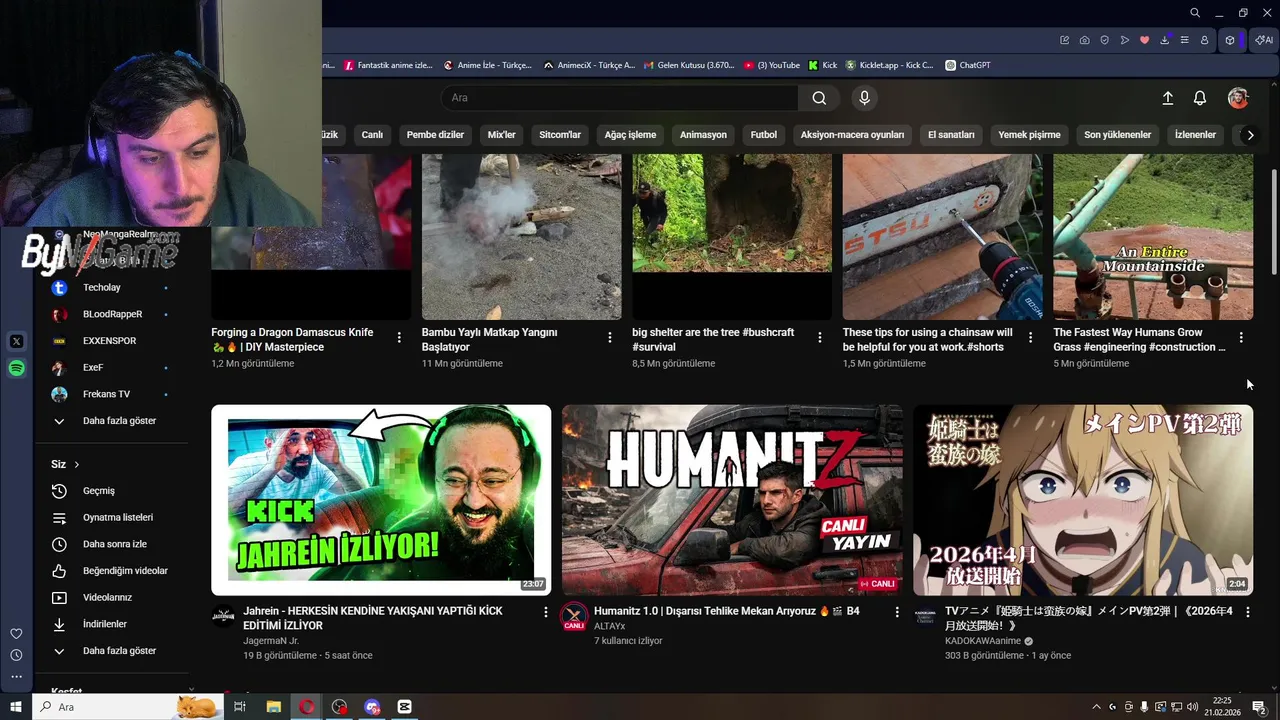This screenshot has height=720, width=1280.
Task: Open Task View on taskbar
Action: (240, 707)
